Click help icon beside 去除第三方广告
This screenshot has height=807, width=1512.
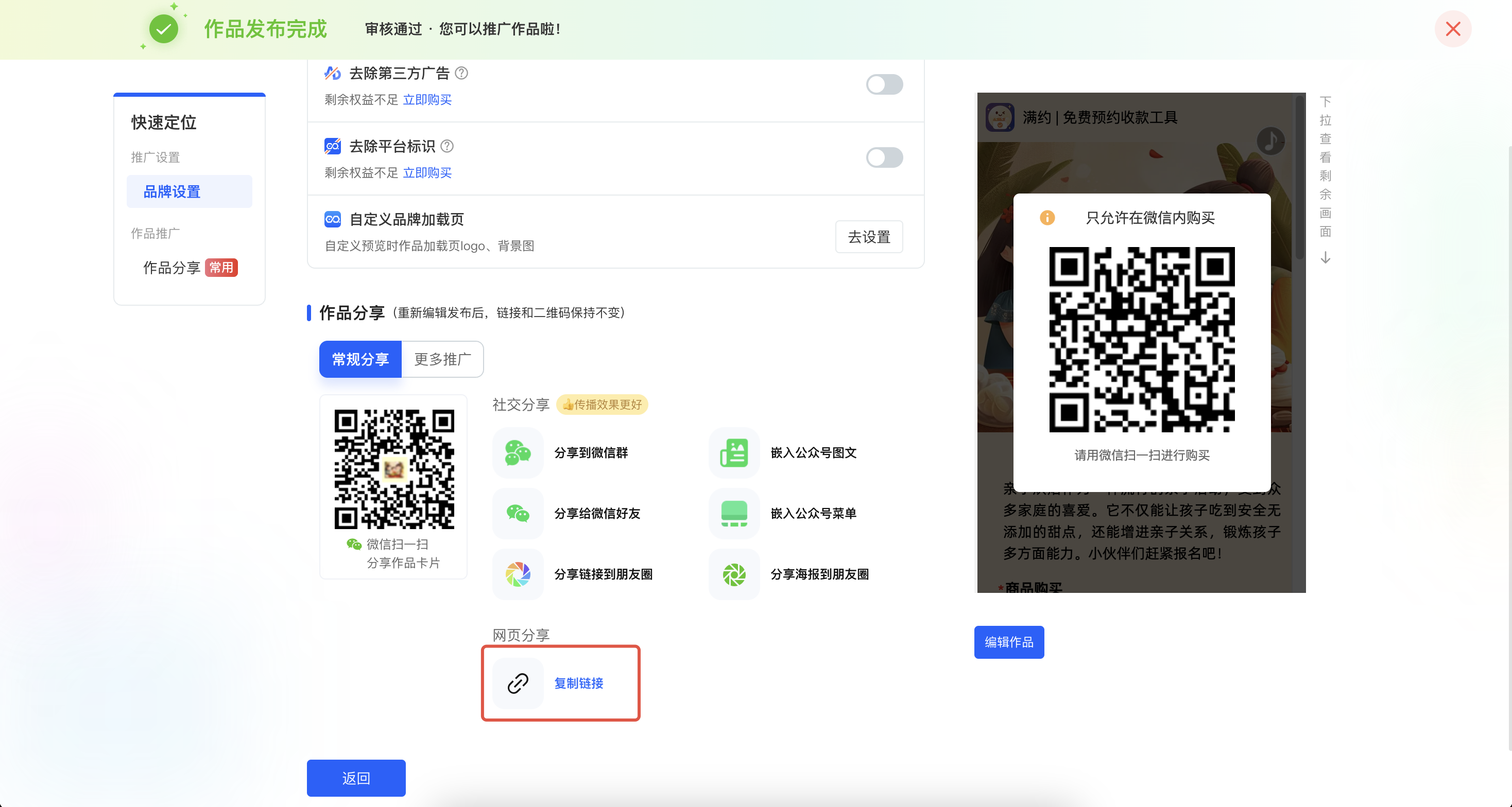click(462, 73)
